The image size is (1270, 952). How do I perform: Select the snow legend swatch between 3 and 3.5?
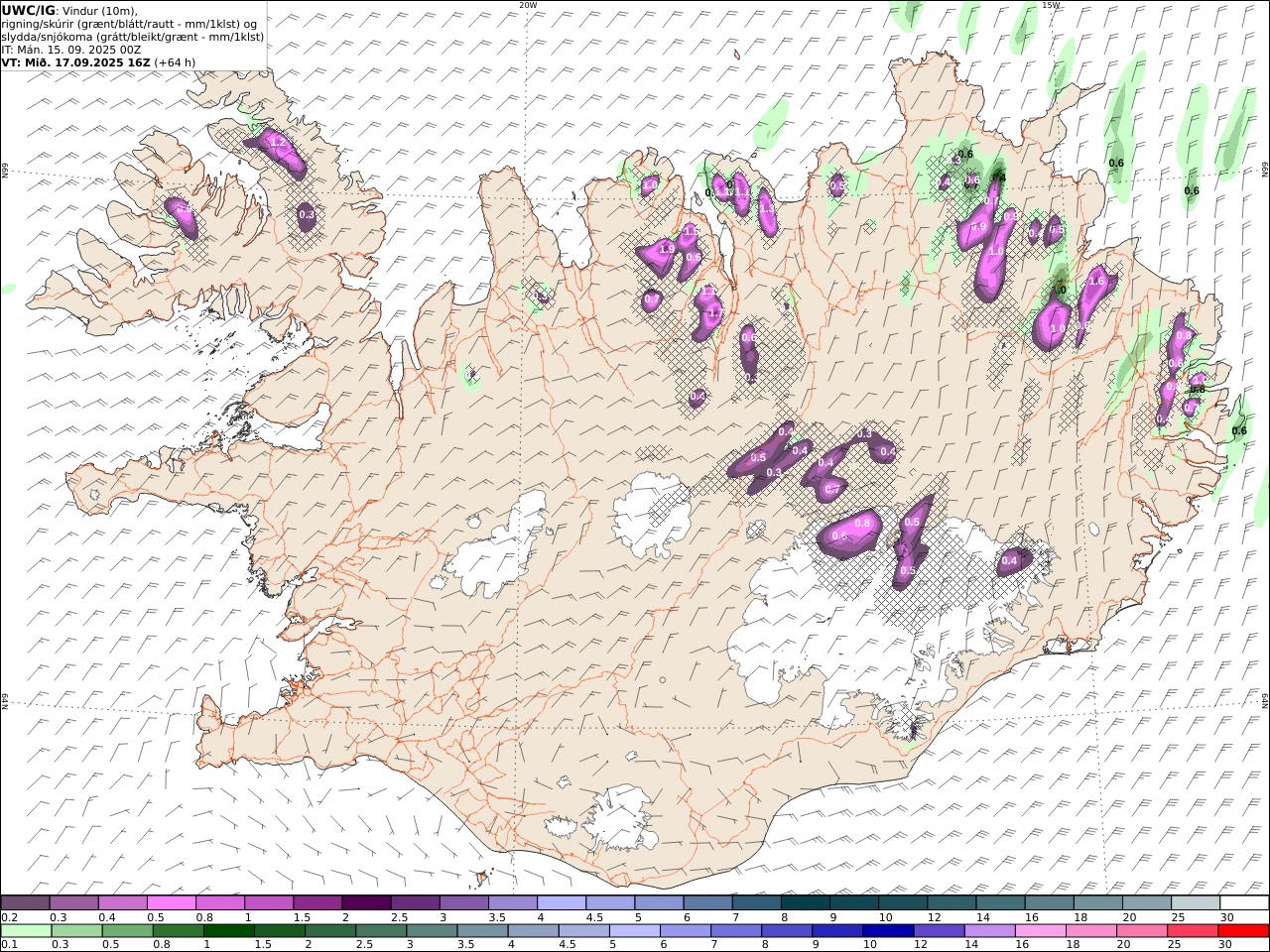[x=463, y=902]
